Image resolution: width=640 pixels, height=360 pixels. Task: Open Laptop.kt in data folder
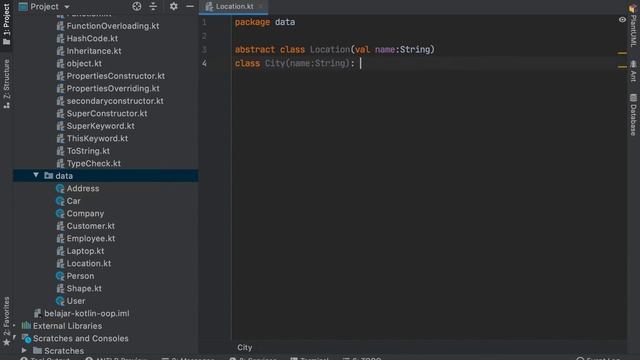85,251
